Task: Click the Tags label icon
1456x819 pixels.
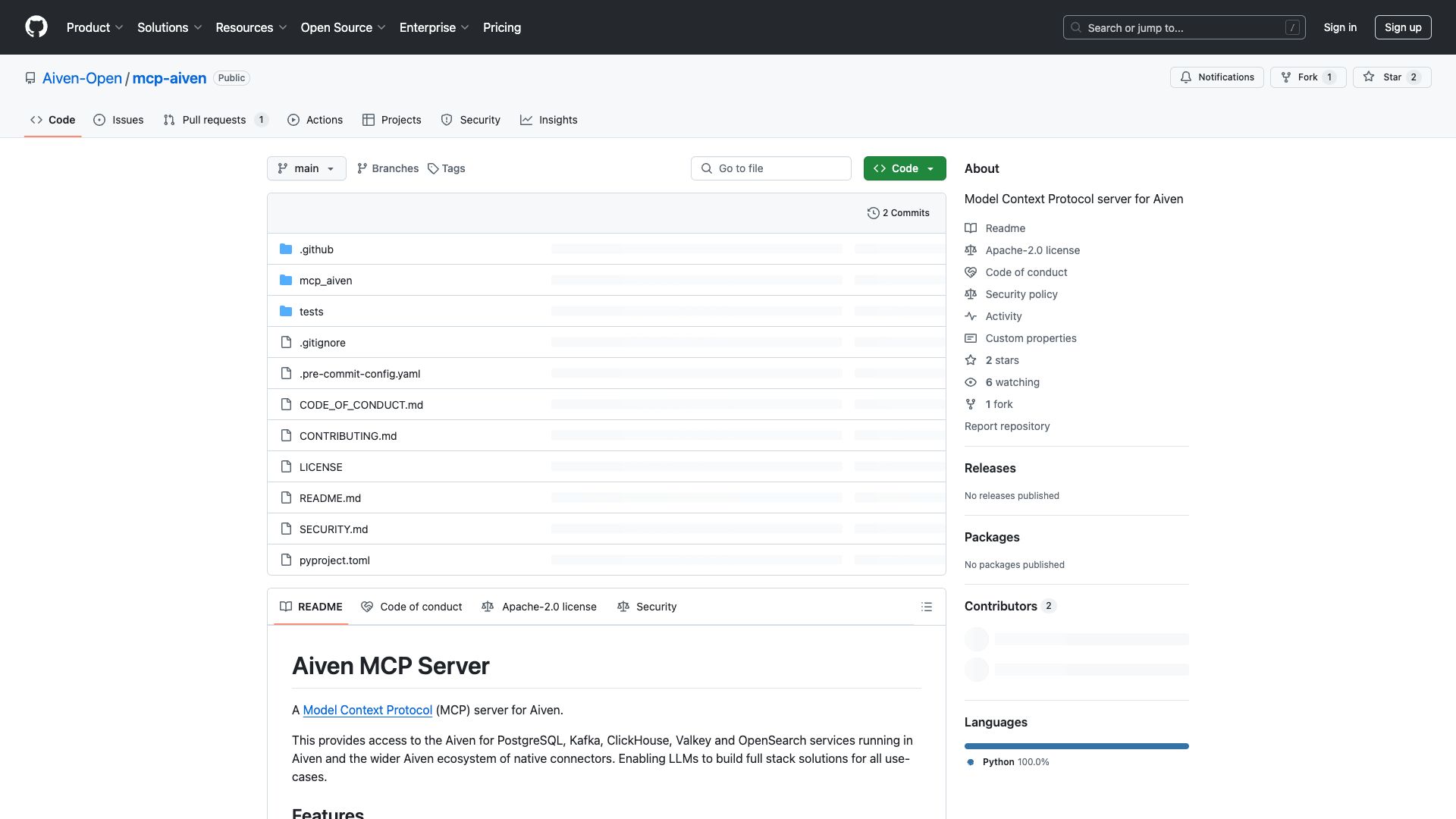Action: pos(433,168)
